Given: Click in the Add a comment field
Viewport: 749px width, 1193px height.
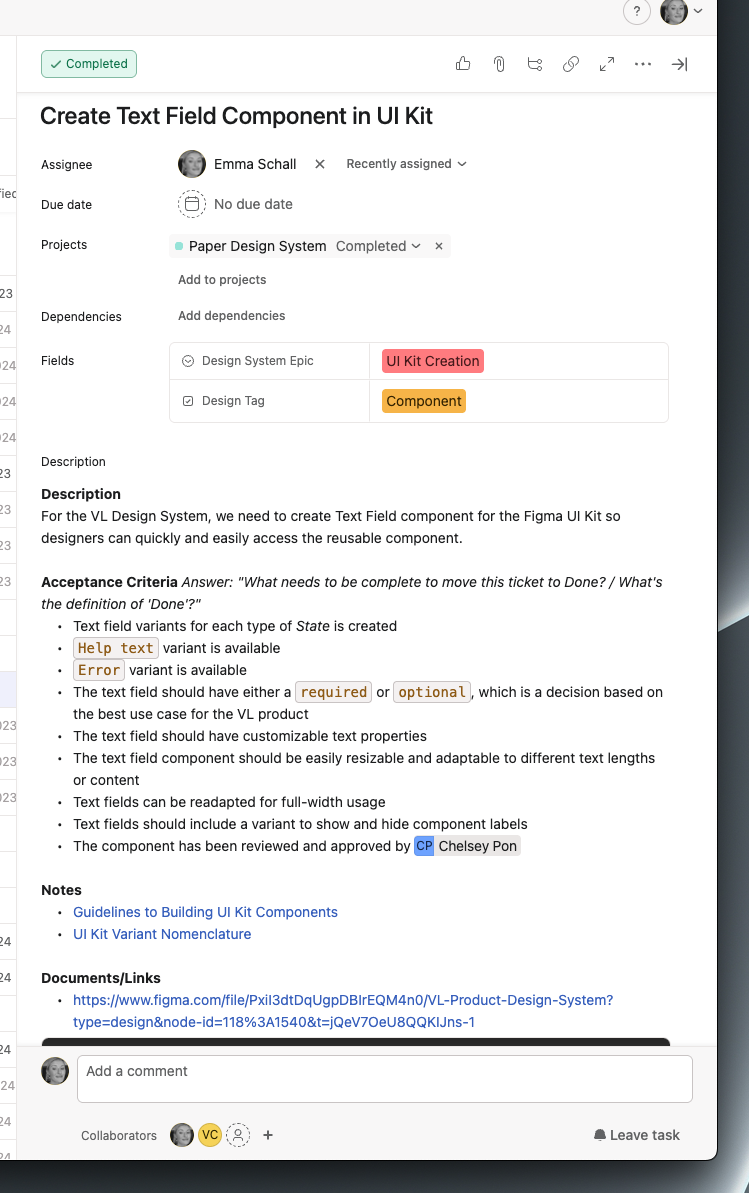Looking at the screenshot, I should pyautogui.click(x=384, y=1078).
